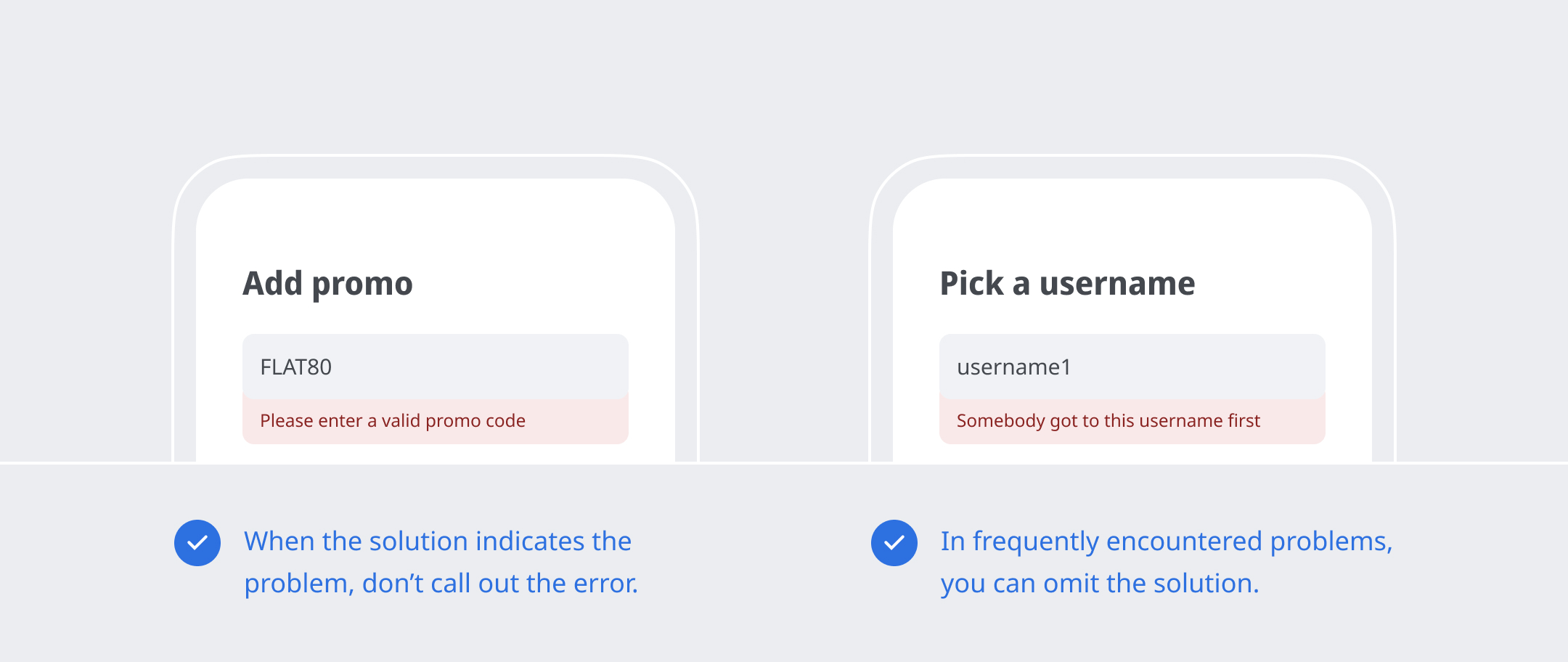Focus the FLAT80 promo code field
This screenshot has width=1568, height=662.
435,367
